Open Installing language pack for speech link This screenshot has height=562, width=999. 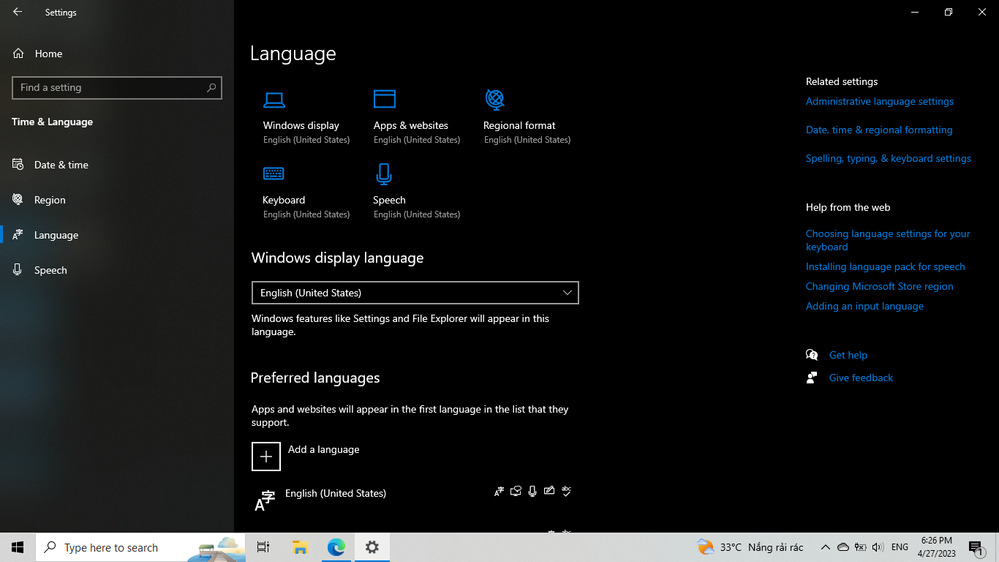[885, 266]
